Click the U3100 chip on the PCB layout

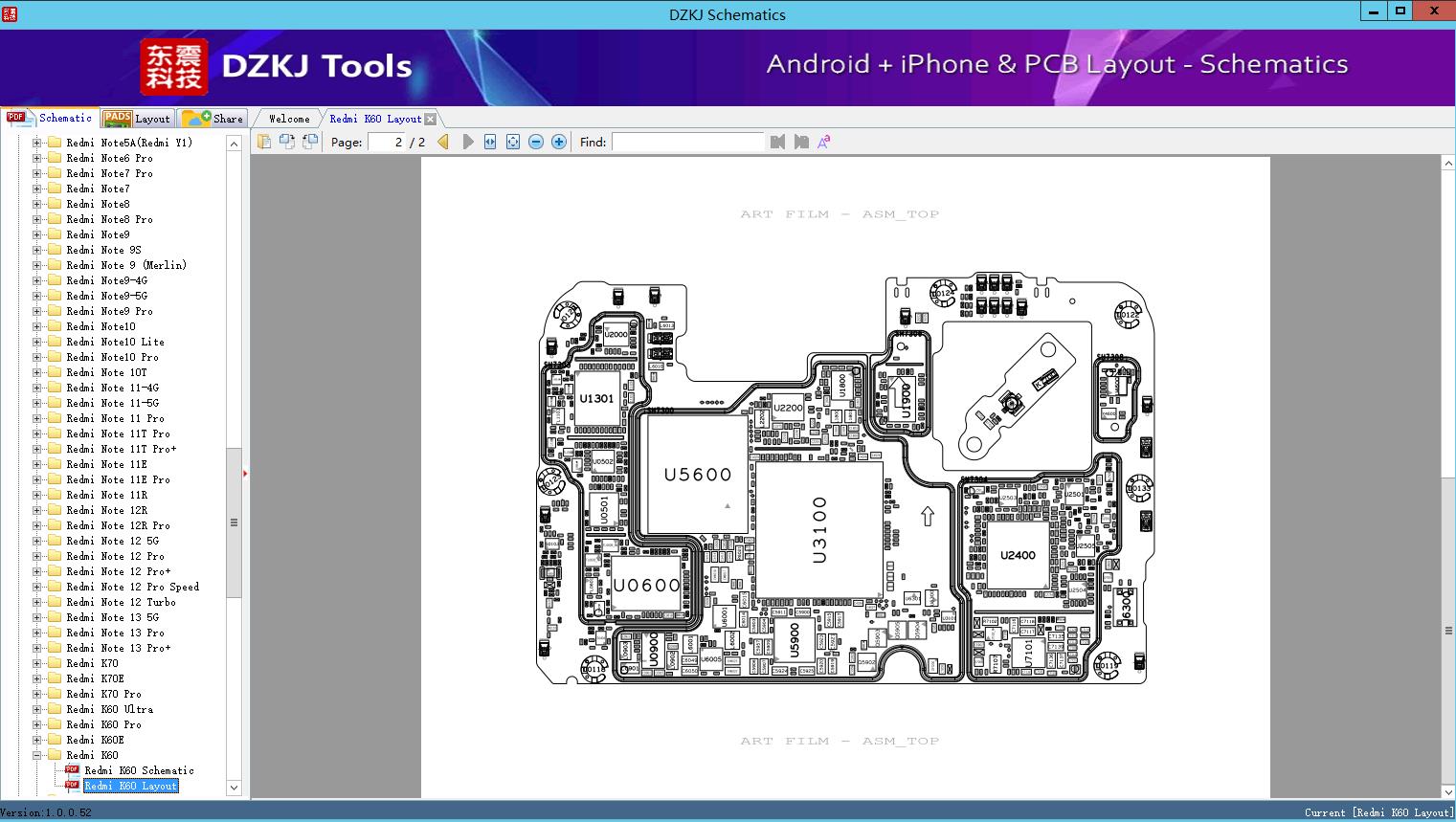pos(818,529)
